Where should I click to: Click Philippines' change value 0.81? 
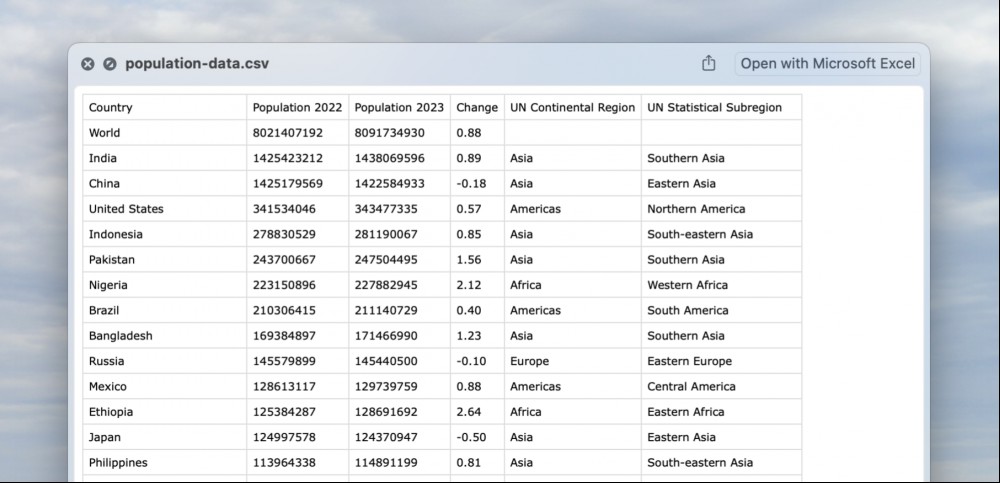[x=469, y=463]
